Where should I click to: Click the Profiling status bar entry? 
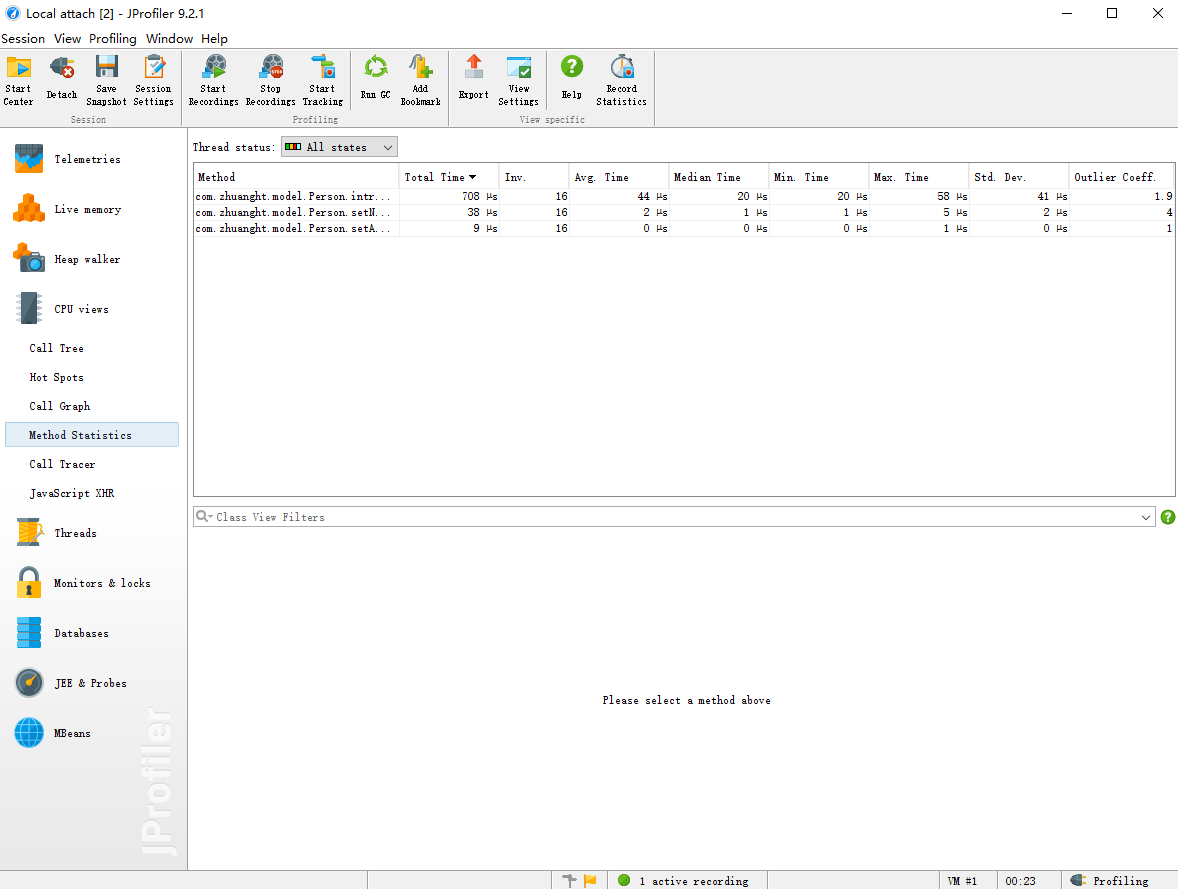coord(1110,881)
